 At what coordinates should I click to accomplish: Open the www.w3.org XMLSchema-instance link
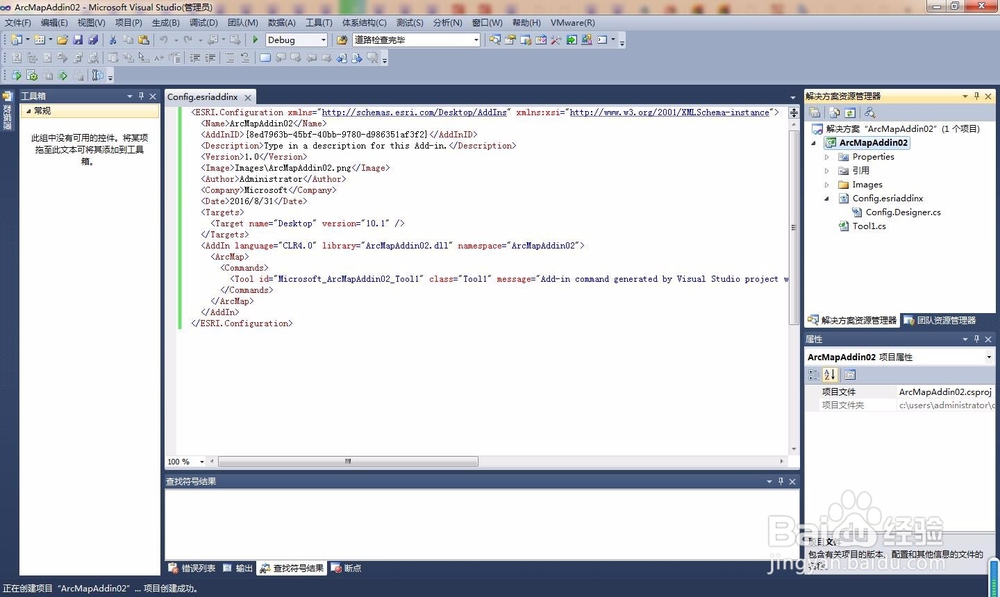tap(670, 112)
